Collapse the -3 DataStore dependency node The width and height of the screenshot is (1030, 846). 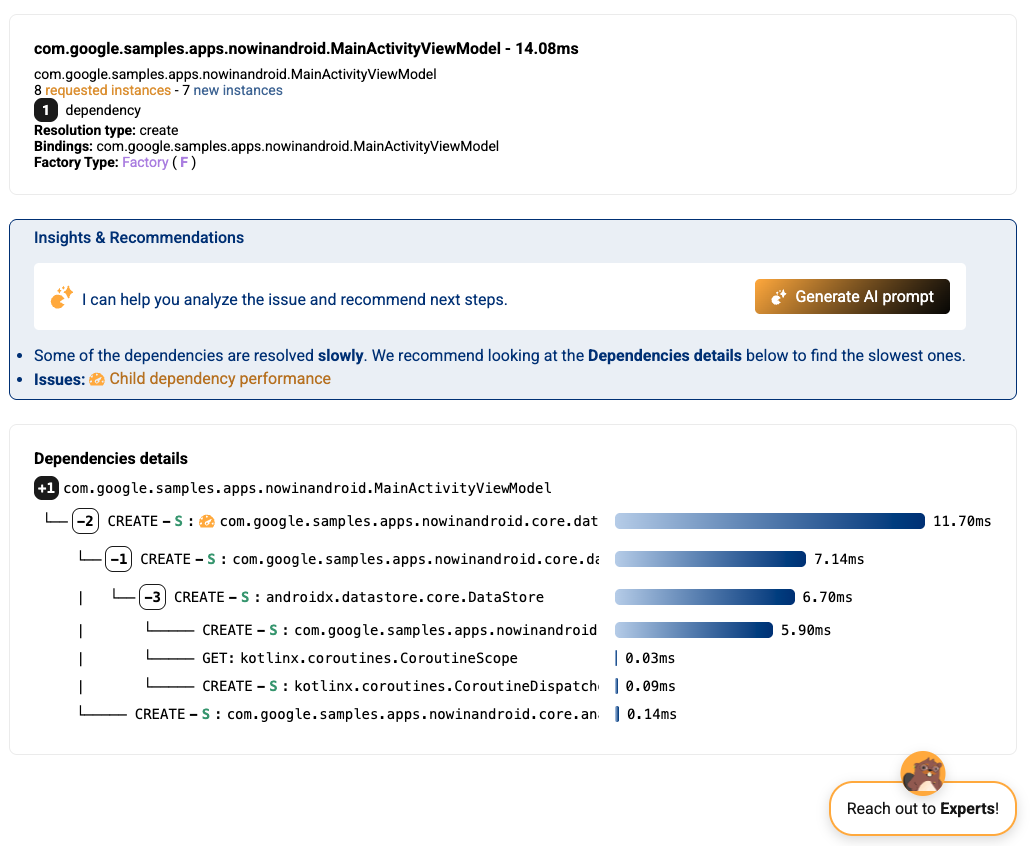tap(152, 597)
